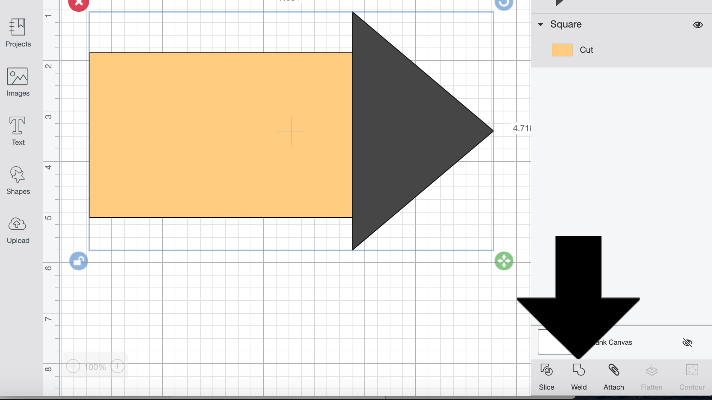712x400 pixels.
Task: Select the Text tool
Action: pyautogui.click(x=18, y=131)
